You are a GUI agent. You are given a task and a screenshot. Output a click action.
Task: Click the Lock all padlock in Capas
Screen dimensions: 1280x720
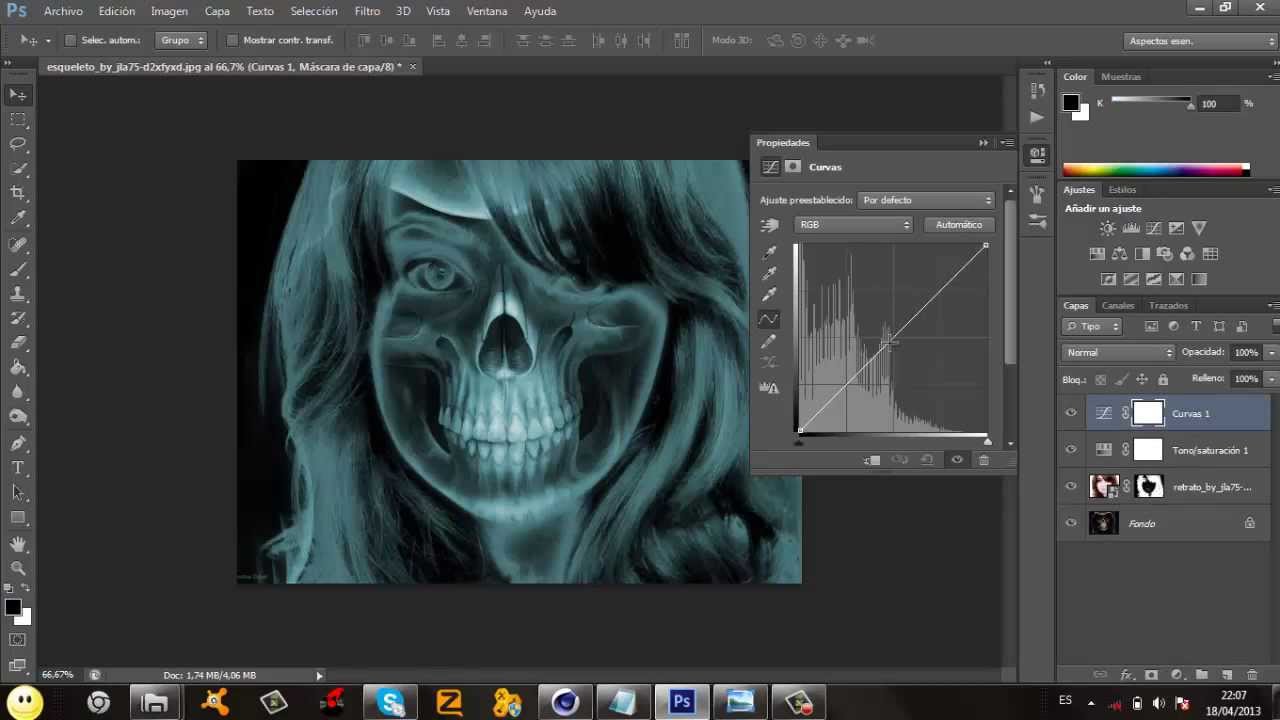(1163, 380)
